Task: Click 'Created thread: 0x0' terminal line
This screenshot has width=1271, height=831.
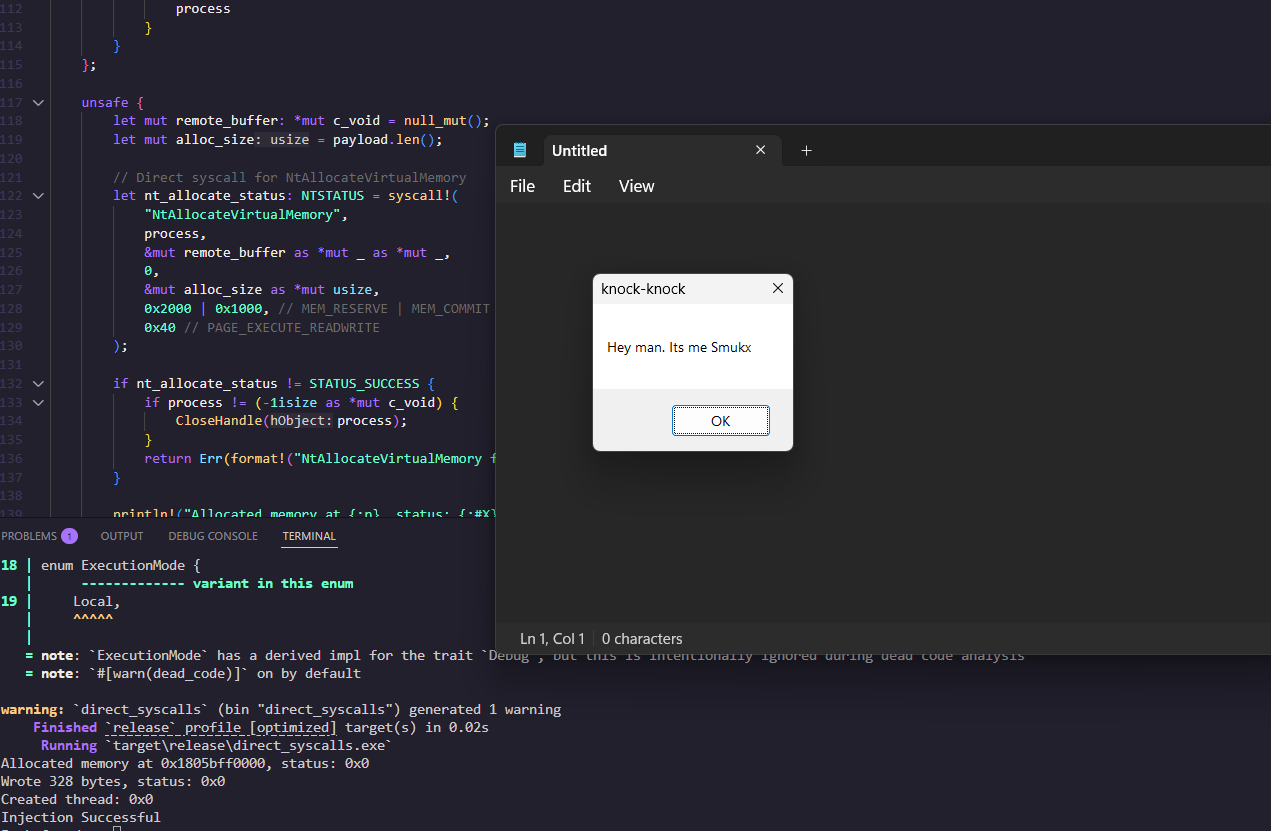Action: point(77,799)
